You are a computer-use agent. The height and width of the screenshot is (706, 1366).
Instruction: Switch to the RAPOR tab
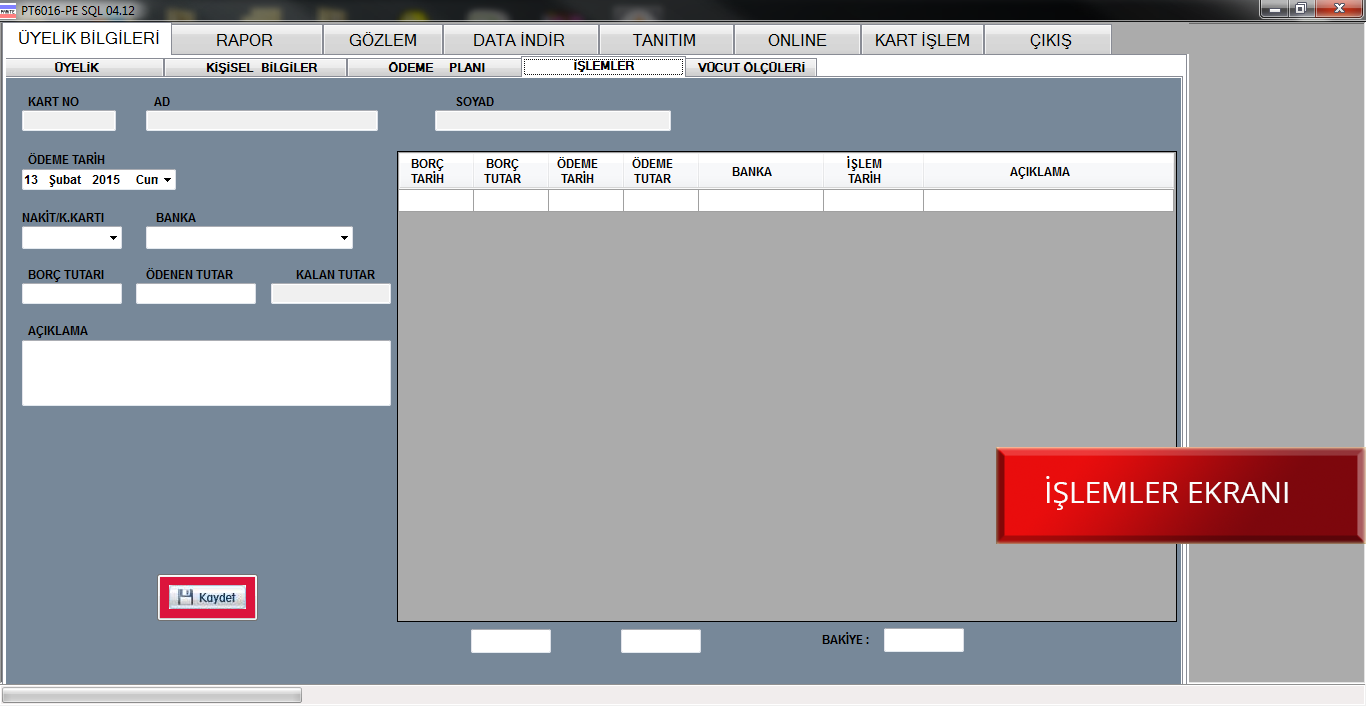click(245, 40)
